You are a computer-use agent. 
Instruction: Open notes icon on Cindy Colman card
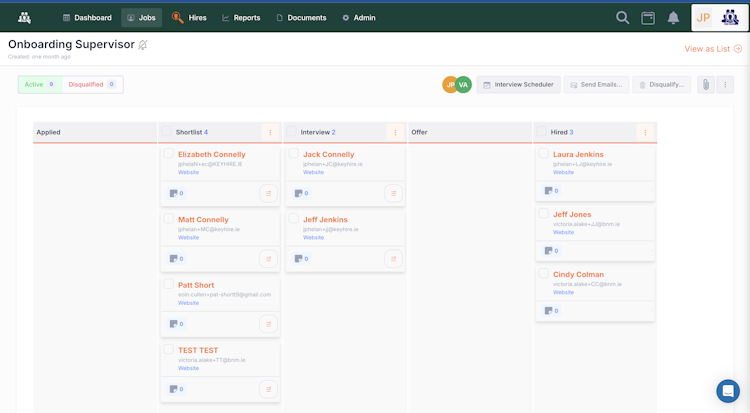pyautogui.click(x=551, y=311)
